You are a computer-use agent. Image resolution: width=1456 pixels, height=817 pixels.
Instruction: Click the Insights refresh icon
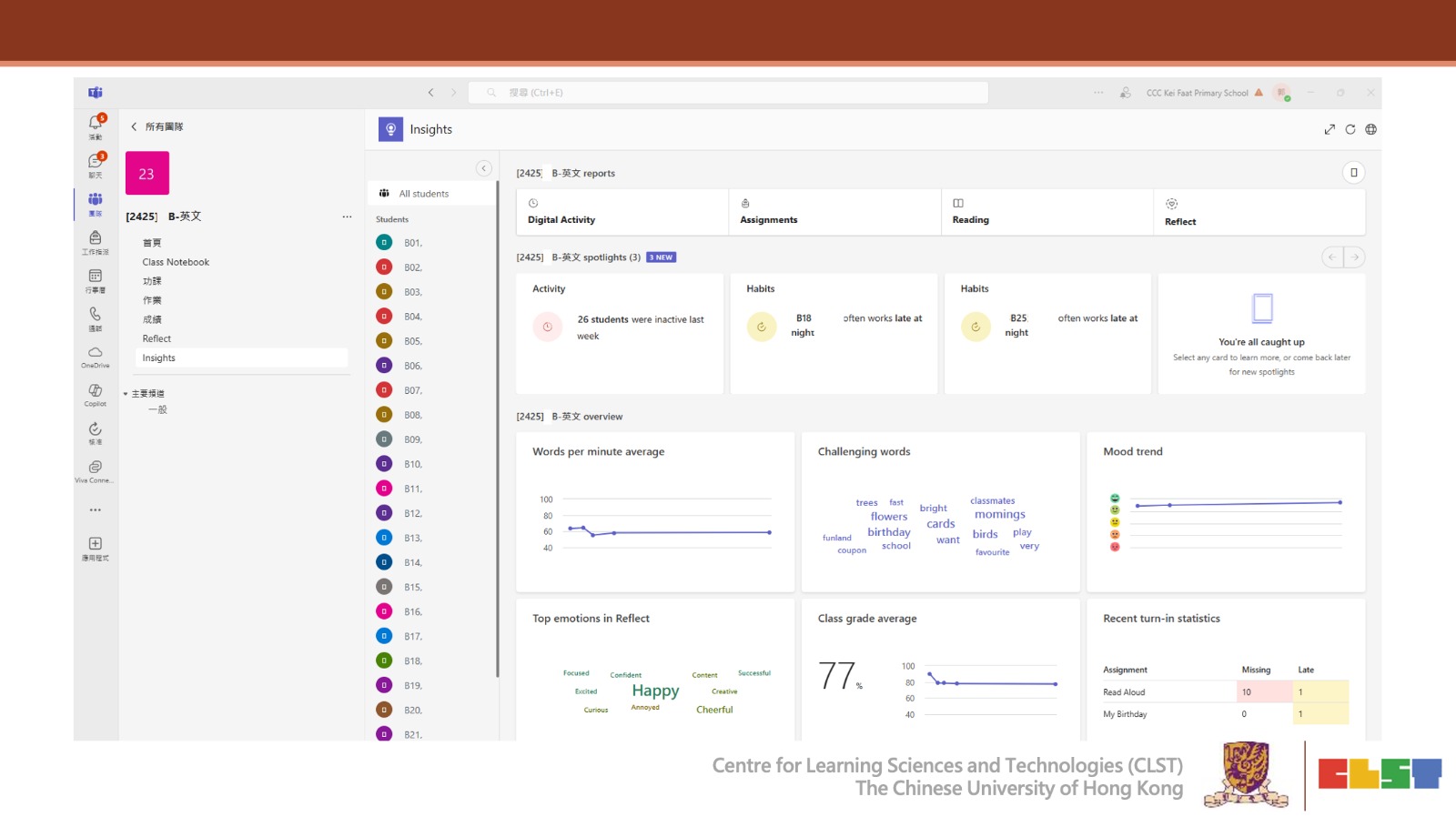pos(1350,129)
